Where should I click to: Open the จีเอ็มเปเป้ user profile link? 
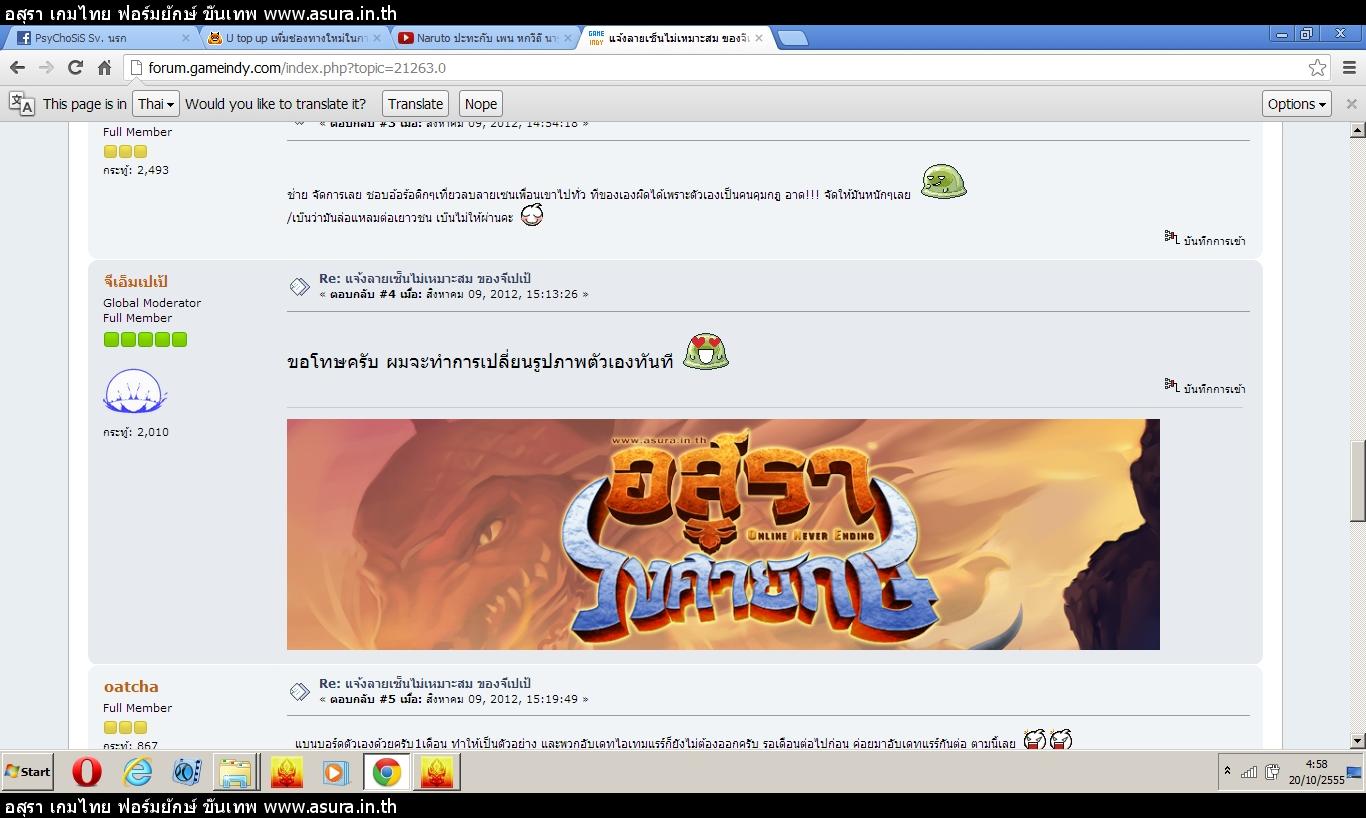pyautogui.click(x=136, y=282)
